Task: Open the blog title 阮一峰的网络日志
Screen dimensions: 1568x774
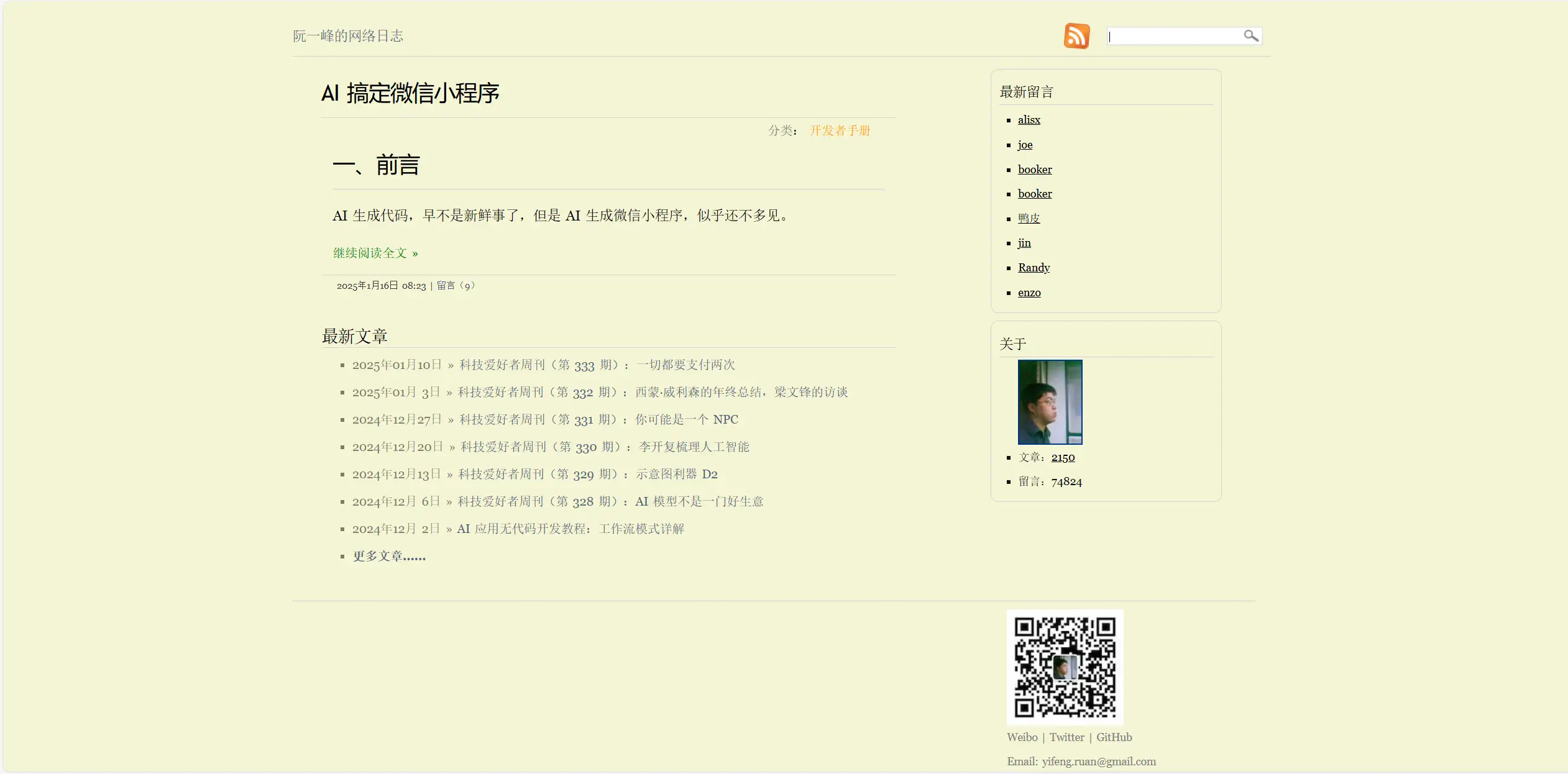Action: (x=348, y=36)
